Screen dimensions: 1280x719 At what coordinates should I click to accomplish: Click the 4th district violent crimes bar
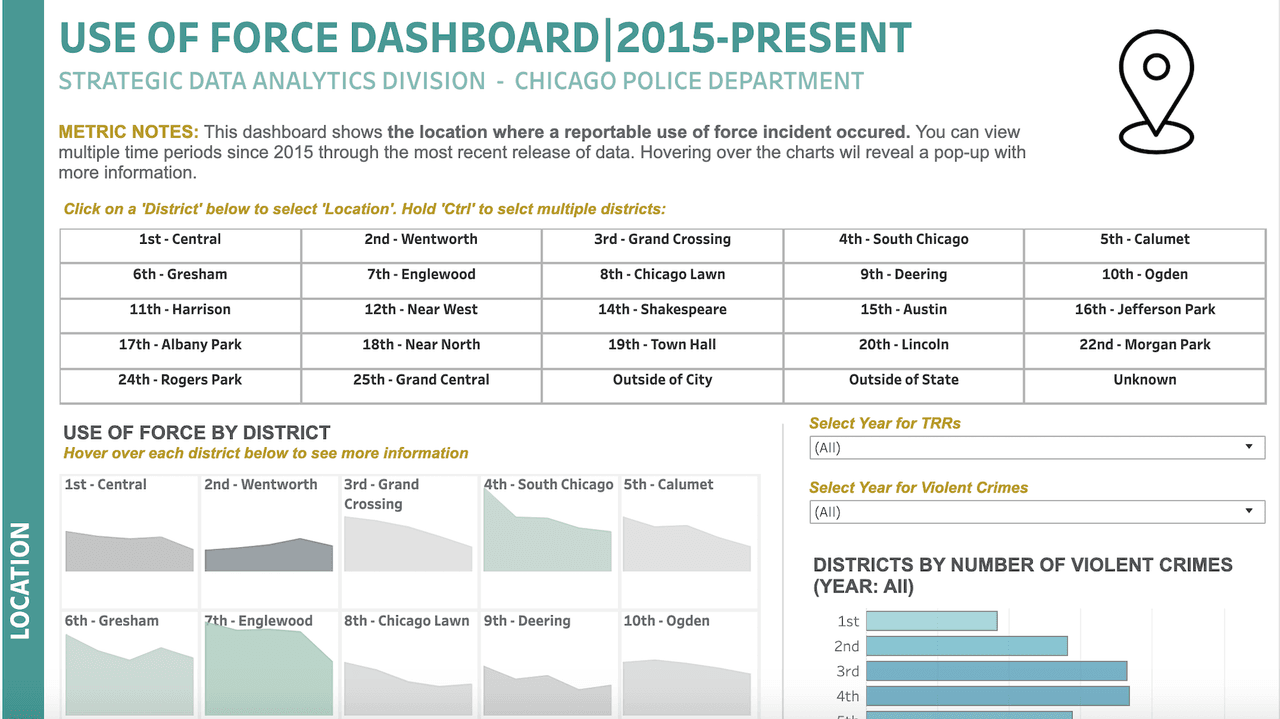click(x=997, y=696)
